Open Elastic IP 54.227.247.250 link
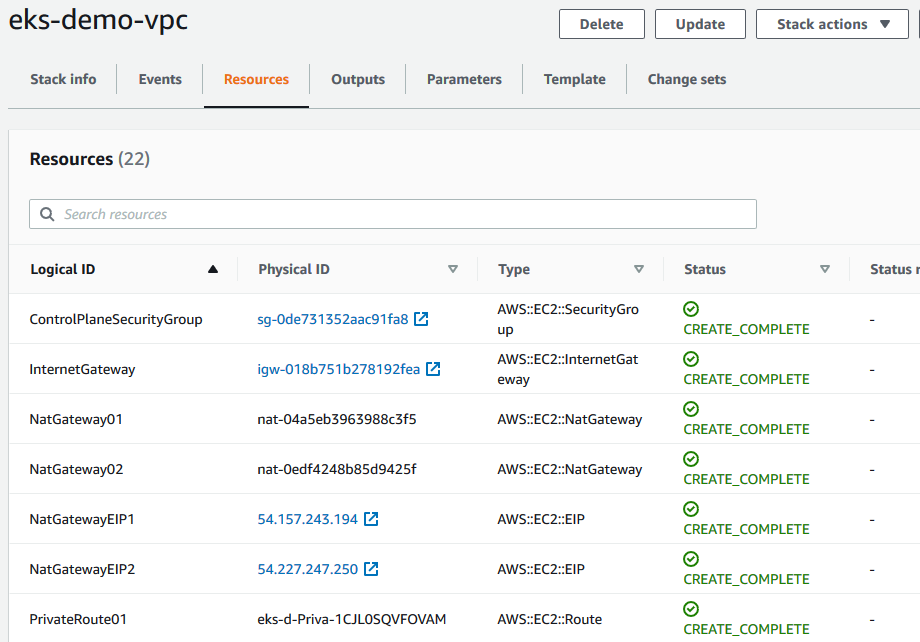The image size is (920, 642). tap(307, 569)
